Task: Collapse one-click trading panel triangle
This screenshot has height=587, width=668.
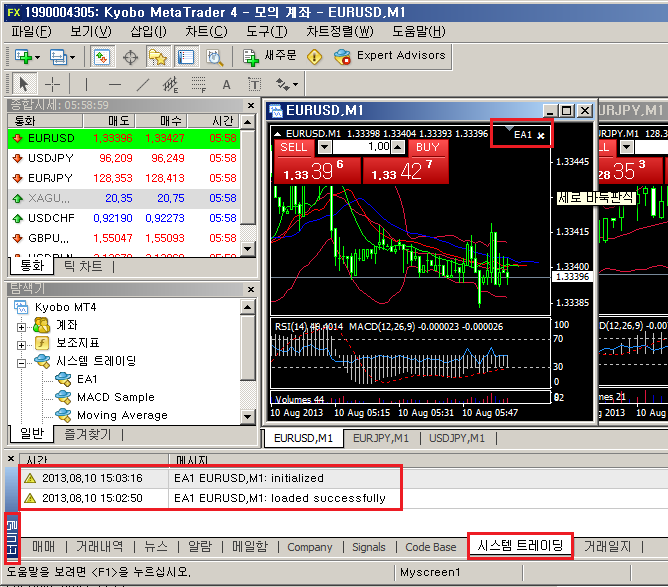Action: (x=277, y=134)
